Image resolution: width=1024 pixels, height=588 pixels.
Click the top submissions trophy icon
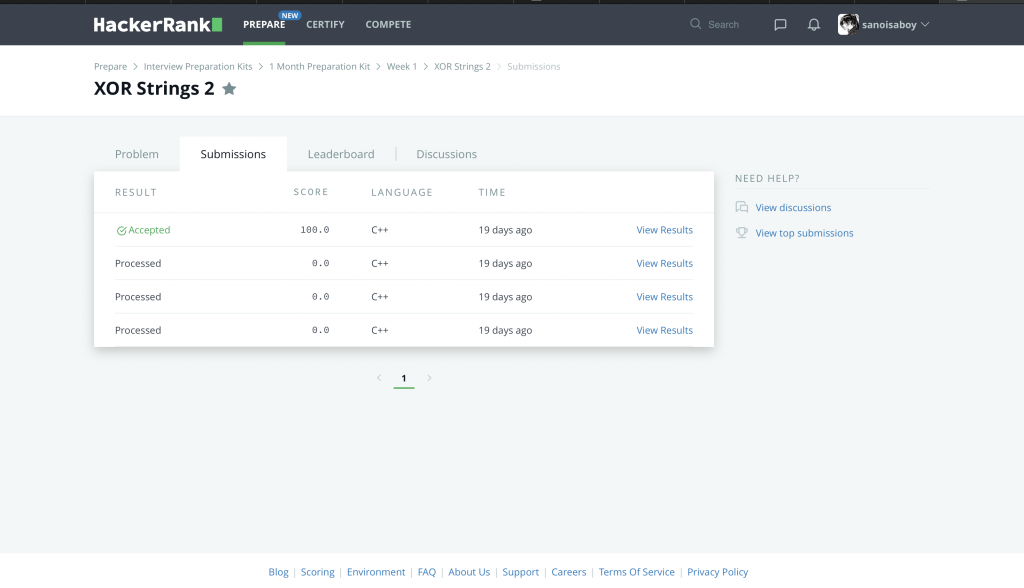[x=741, y=233]
